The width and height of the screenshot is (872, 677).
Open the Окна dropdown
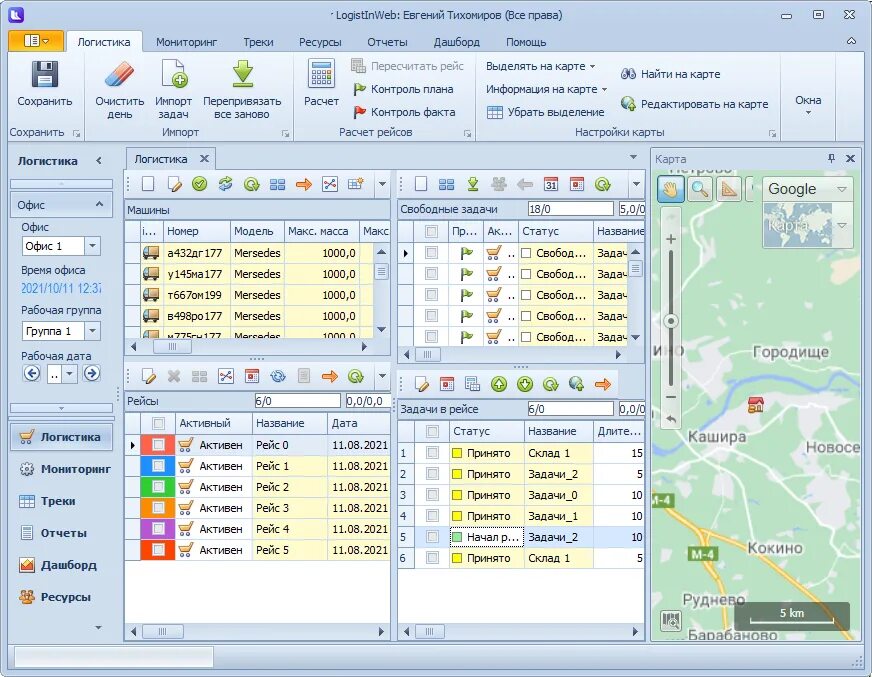[x=808, y=105]
